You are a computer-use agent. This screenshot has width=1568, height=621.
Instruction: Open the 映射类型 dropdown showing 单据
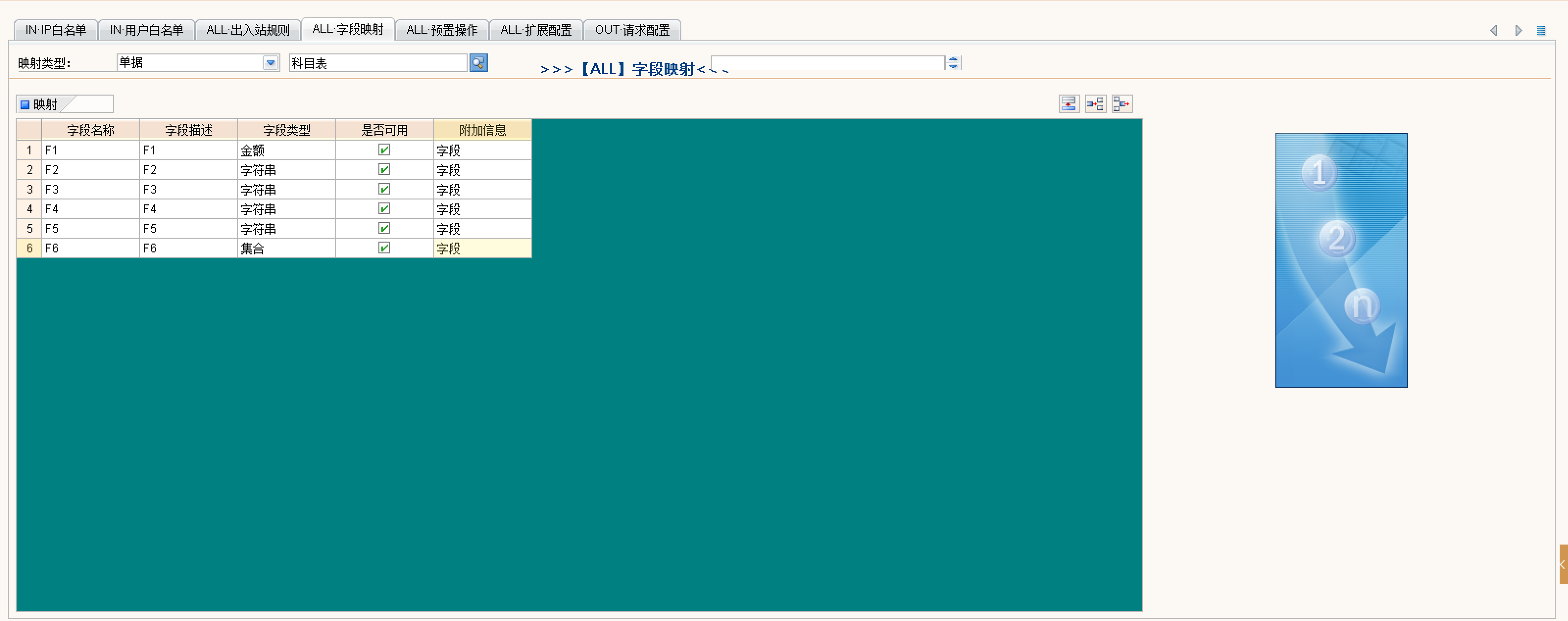[270, 63]
